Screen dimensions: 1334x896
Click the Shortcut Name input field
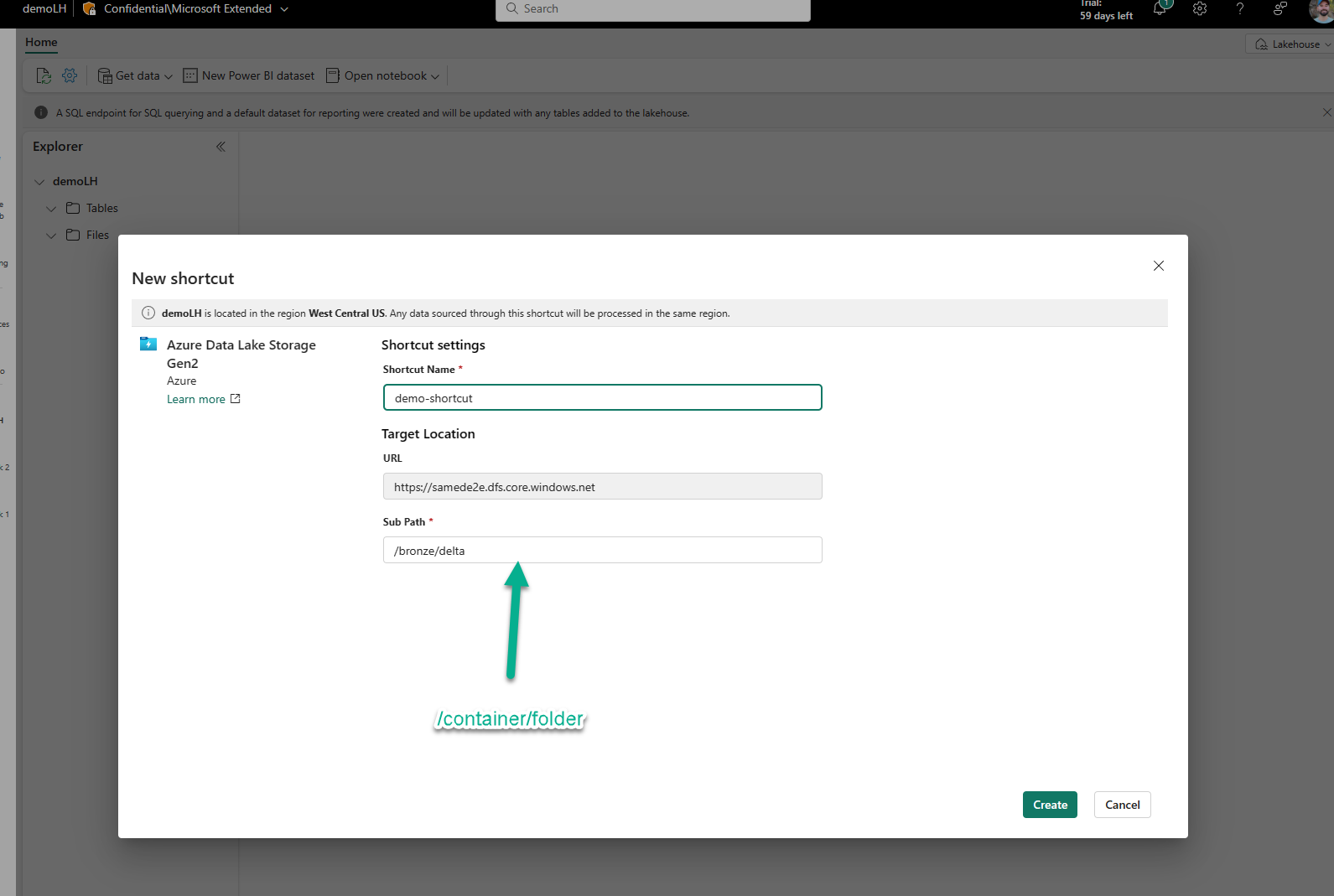pyautogui.click(x=602, y=397)
